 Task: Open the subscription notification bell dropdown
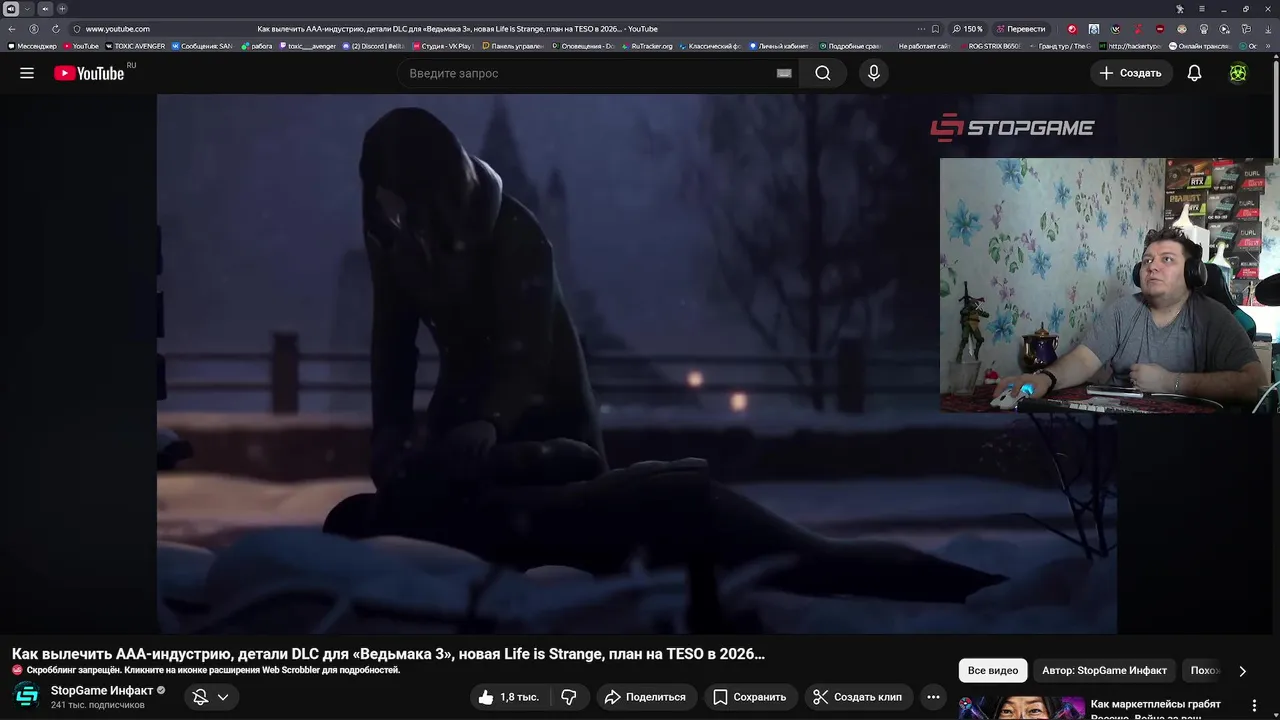[210, 697]
